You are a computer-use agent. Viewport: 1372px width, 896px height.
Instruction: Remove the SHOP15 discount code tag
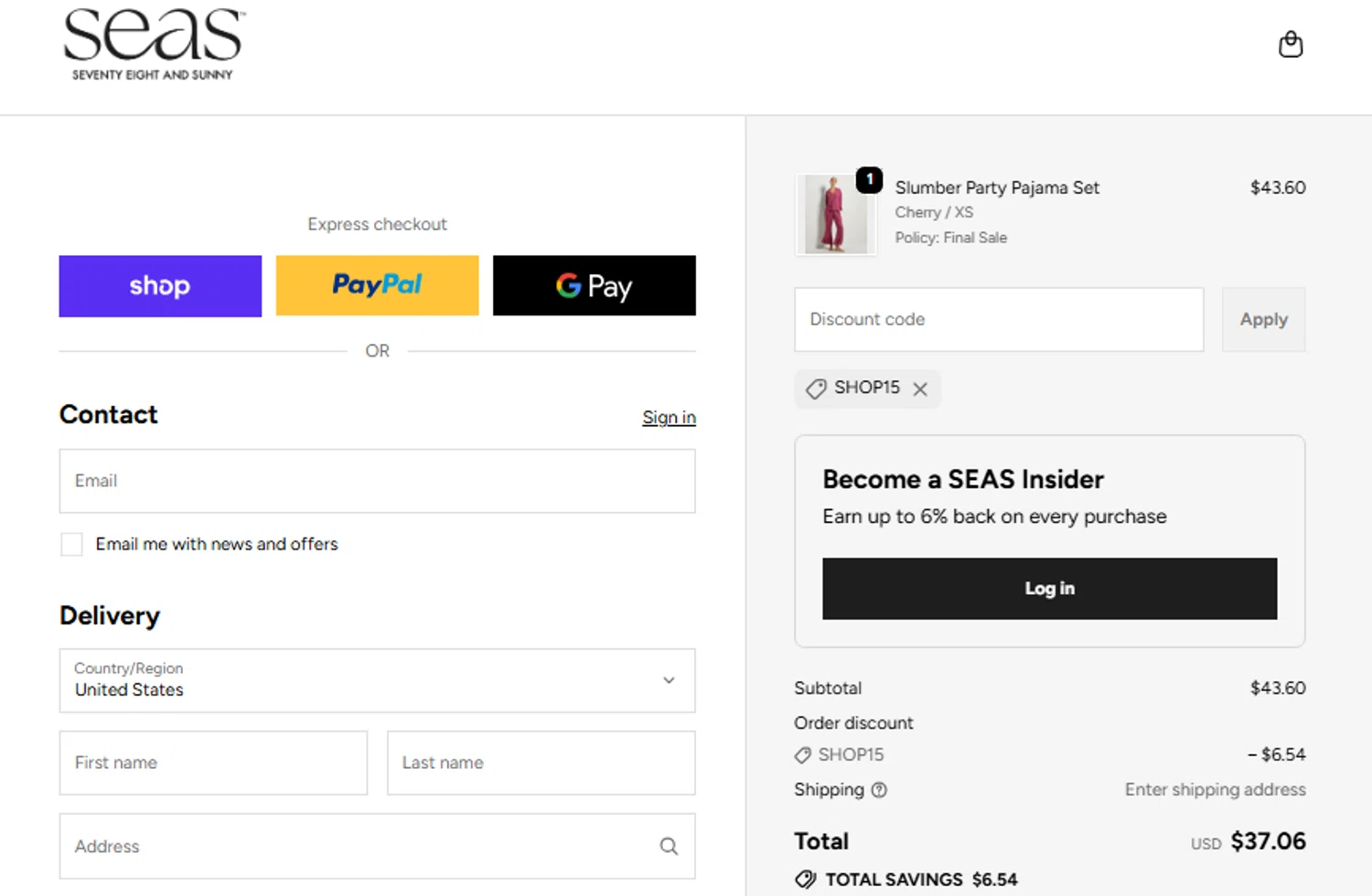(x=920, y=389)
